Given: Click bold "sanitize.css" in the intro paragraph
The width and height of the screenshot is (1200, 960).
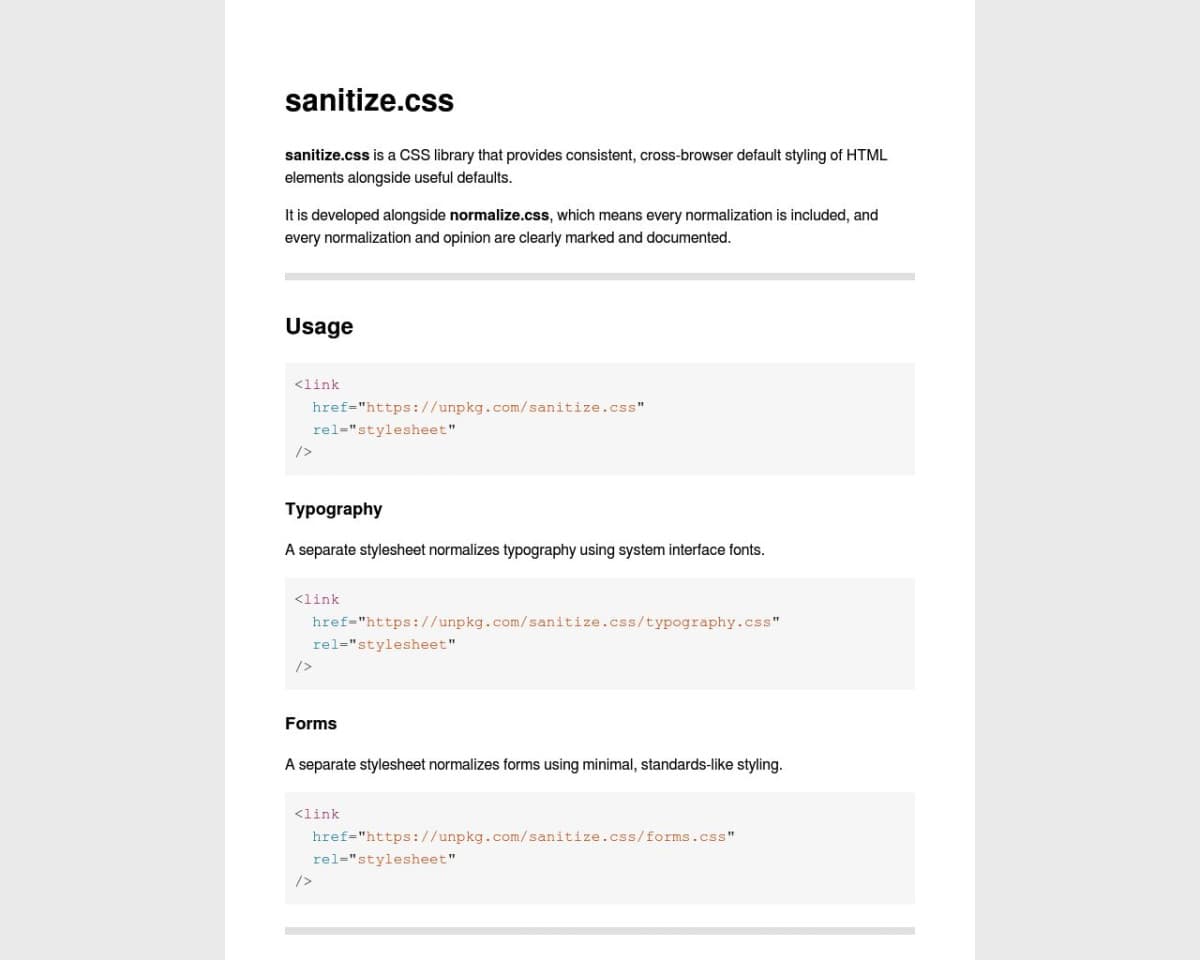Looking at the screenshot, I should [x=327, y=155].
